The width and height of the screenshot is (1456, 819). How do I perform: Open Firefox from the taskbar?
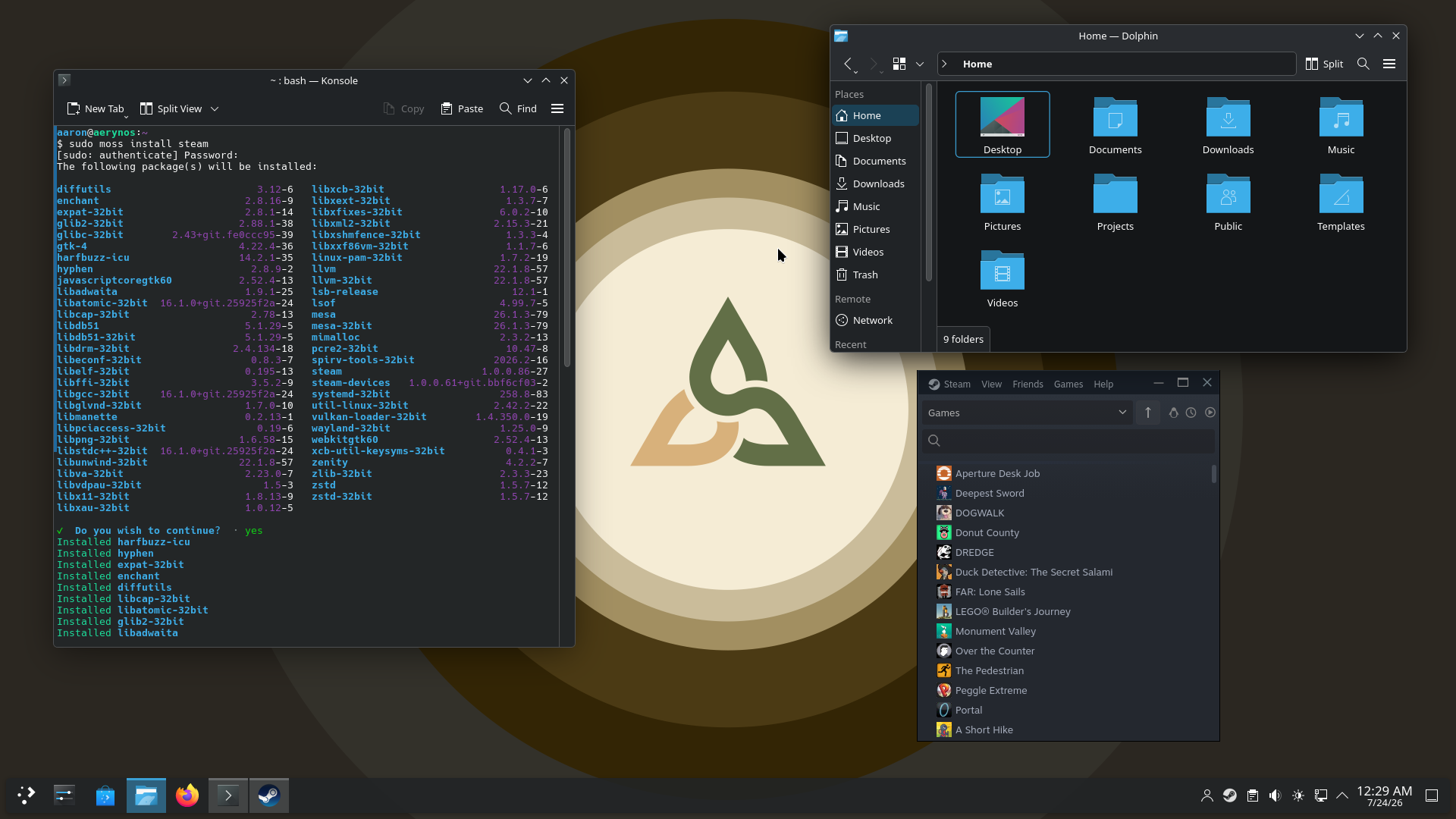[x=187, y=795]
